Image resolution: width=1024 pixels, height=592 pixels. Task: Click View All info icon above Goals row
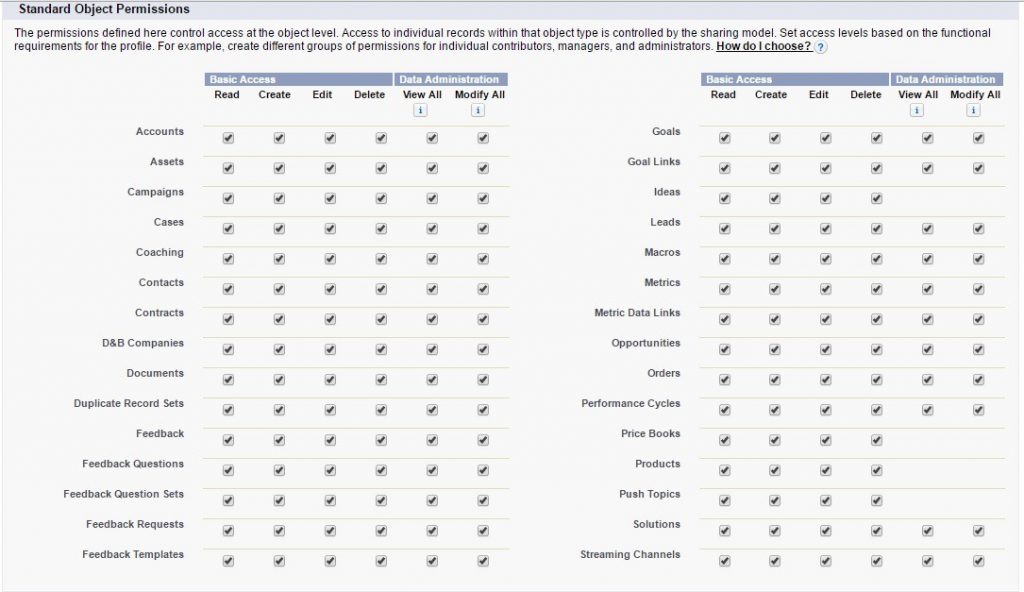916,111
